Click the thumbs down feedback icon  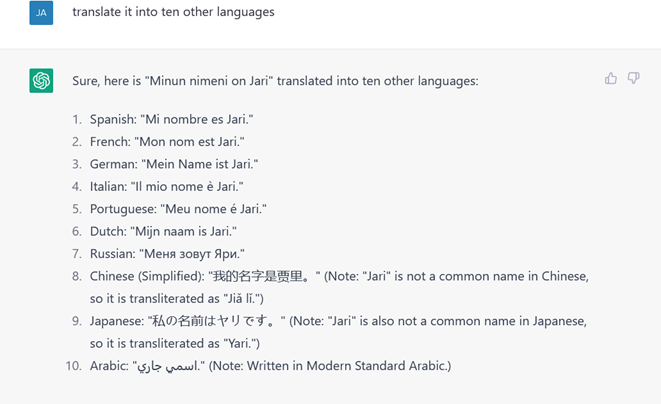tap(633, 78)
